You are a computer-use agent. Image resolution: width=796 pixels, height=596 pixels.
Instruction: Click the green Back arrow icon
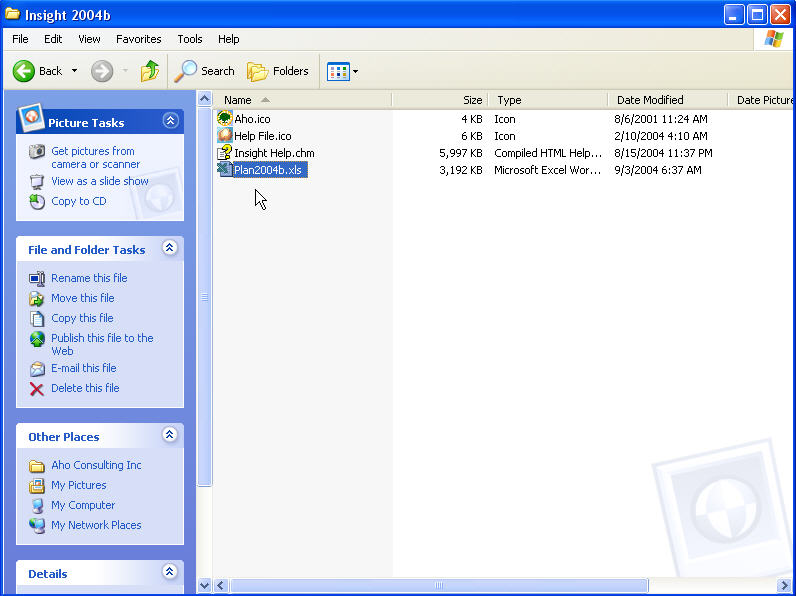click(x=23, y=71)
